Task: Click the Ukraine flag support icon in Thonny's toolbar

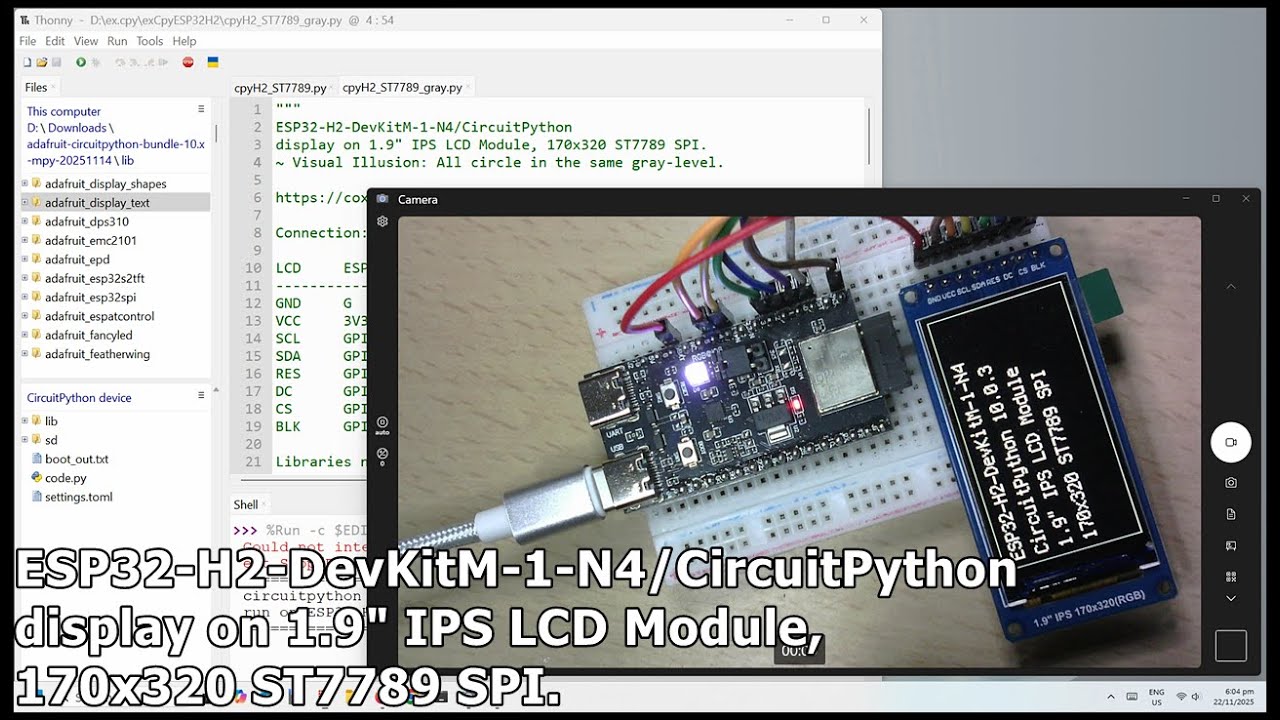Action: point(212,61)
